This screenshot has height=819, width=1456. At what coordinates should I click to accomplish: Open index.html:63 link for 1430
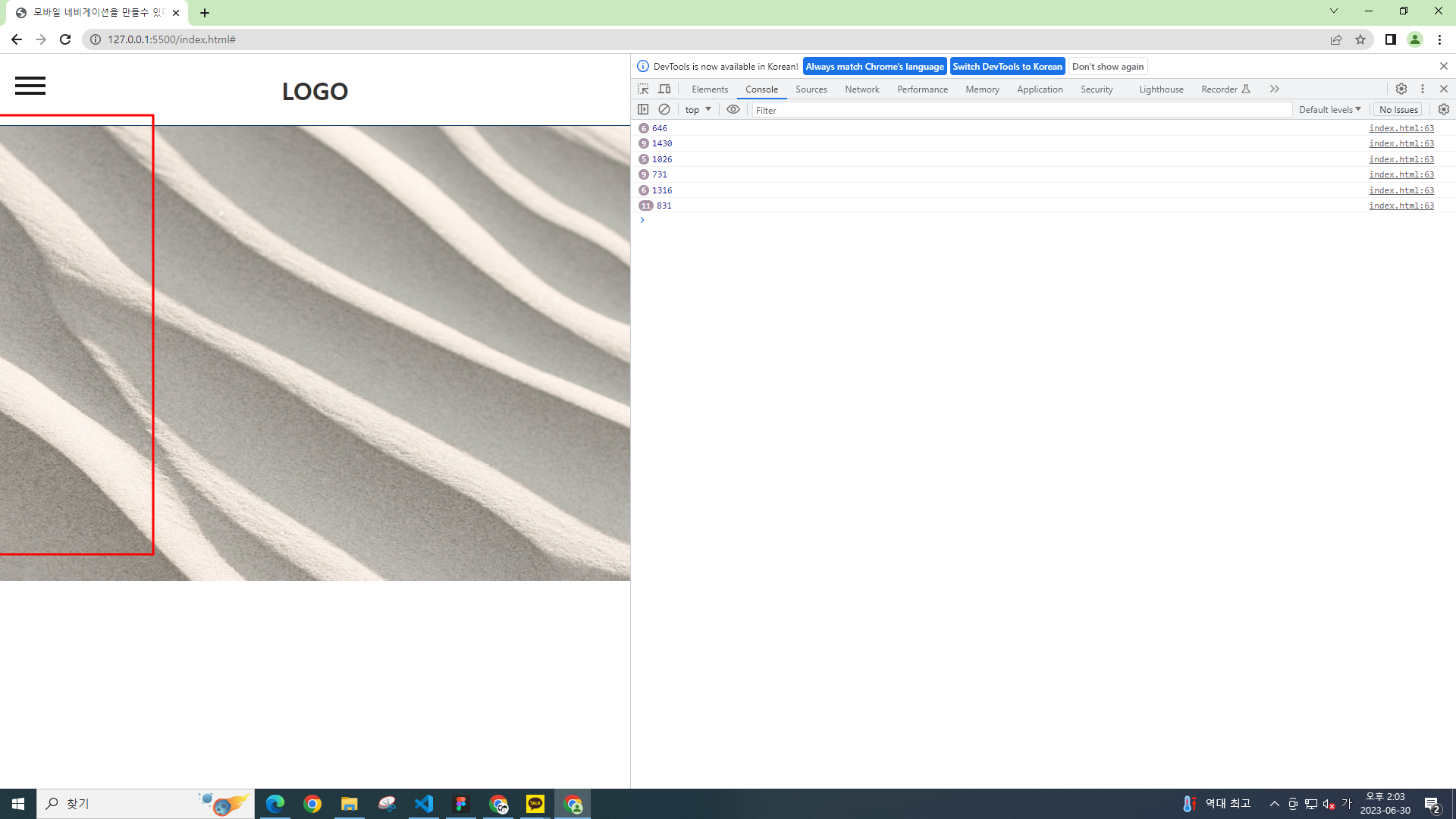coord(1401,143)
